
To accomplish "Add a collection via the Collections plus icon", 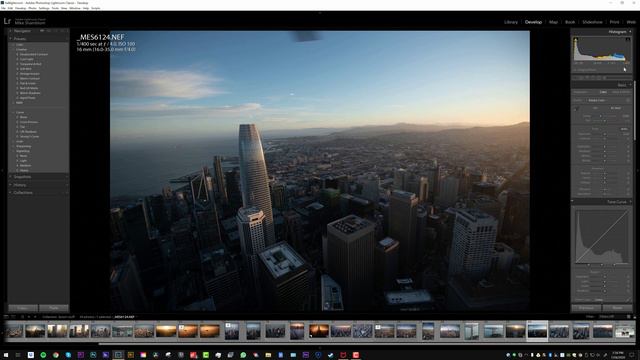I will (x=67, y=193).
